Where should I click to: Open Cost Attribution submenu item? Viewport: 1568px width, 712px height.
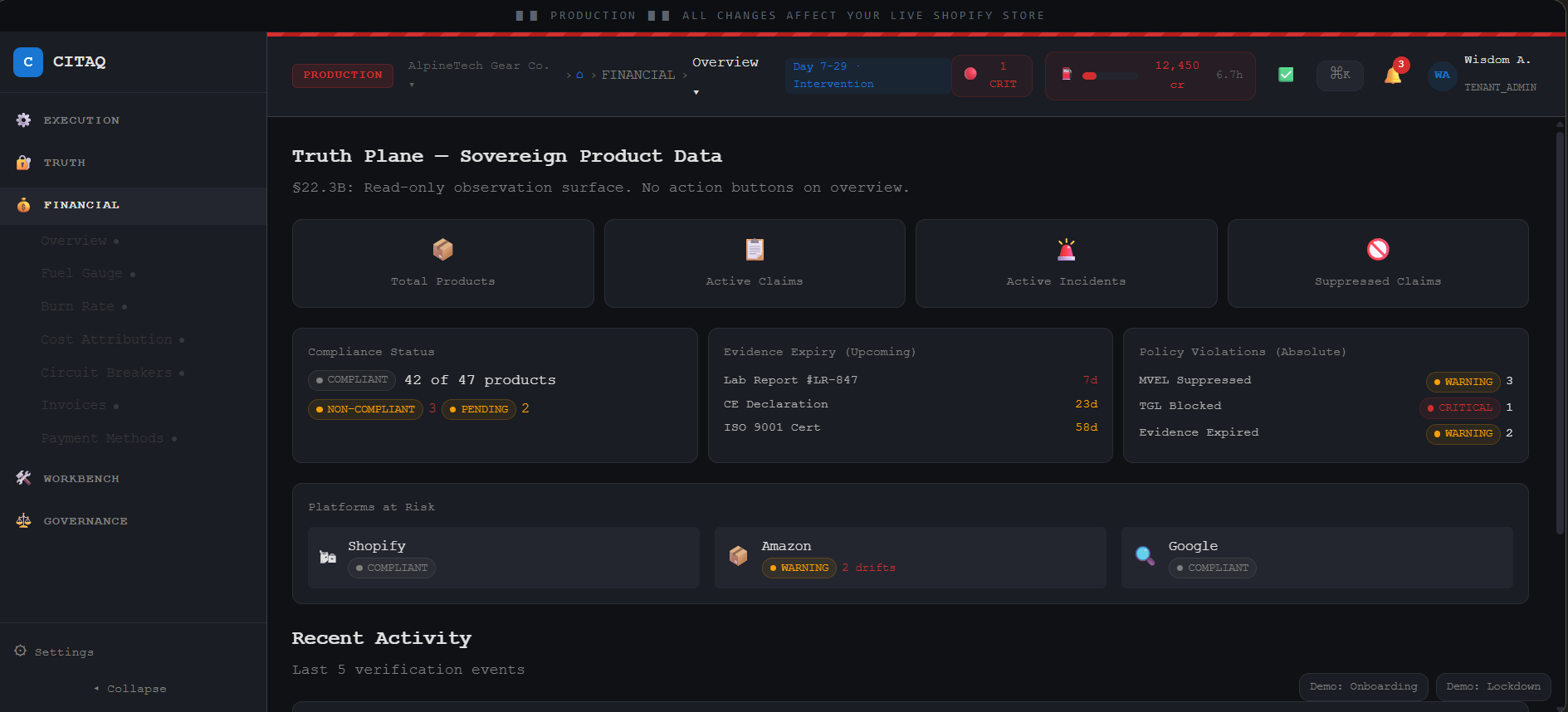pyautogui.click(x=112, y=339)
